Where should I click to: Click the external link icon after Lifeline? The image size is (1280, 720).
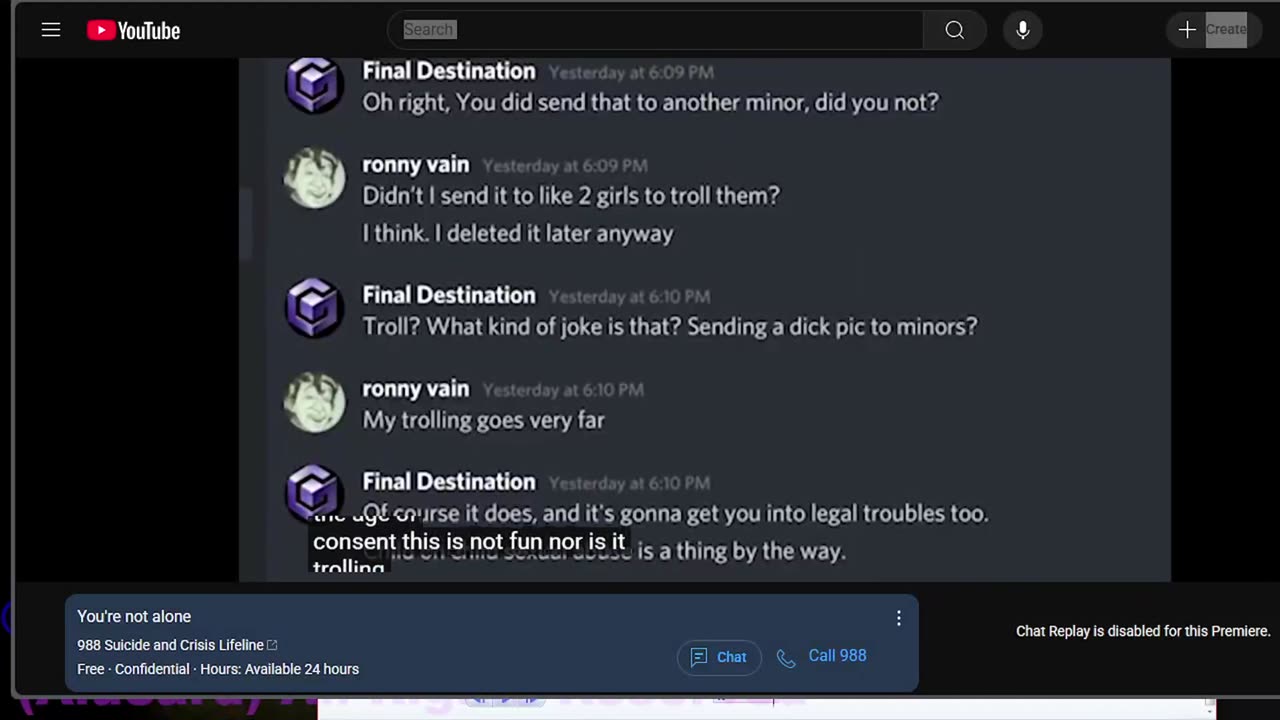272,645
